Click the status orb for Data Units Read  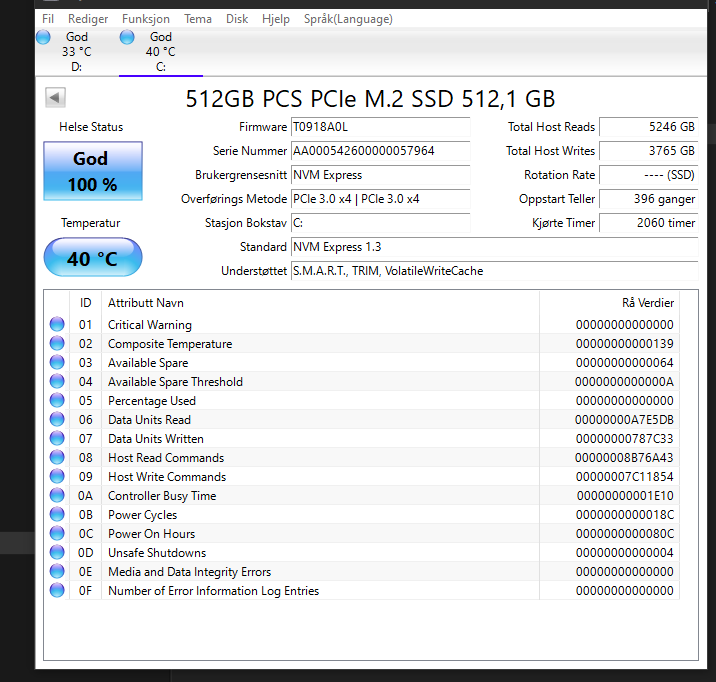tap(57, 420)
